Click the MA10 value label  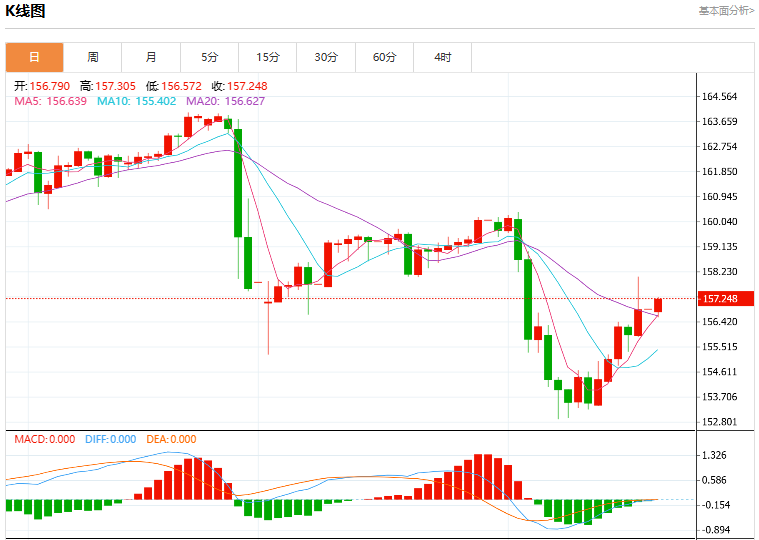pyautogui.click(x=137, y=101)
